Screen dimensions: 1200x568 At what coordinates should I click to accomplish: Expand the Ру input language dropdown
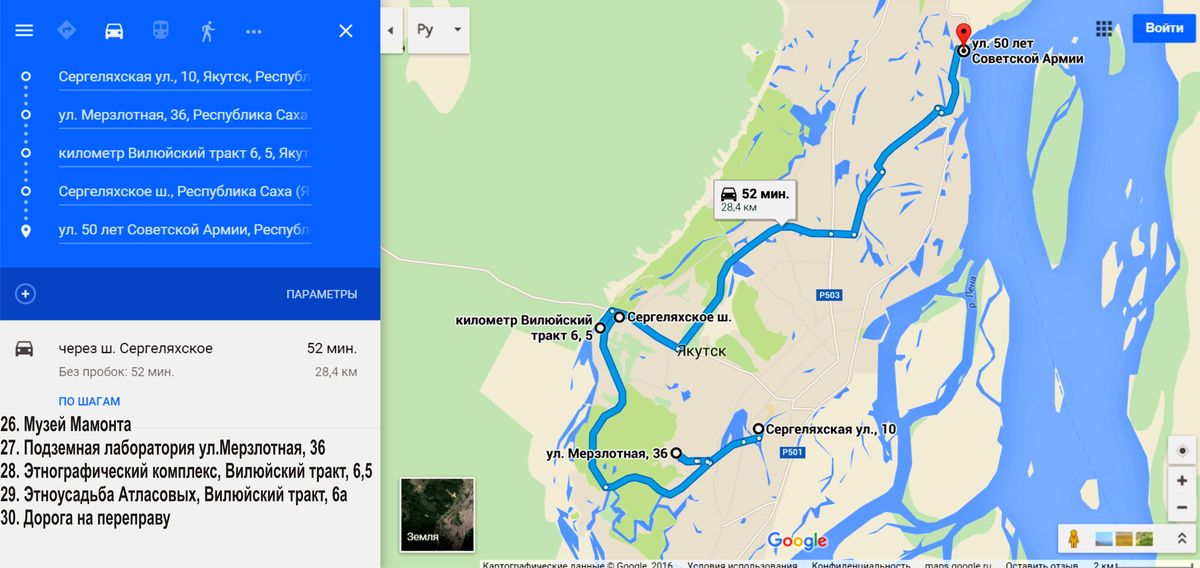(439, 30)
